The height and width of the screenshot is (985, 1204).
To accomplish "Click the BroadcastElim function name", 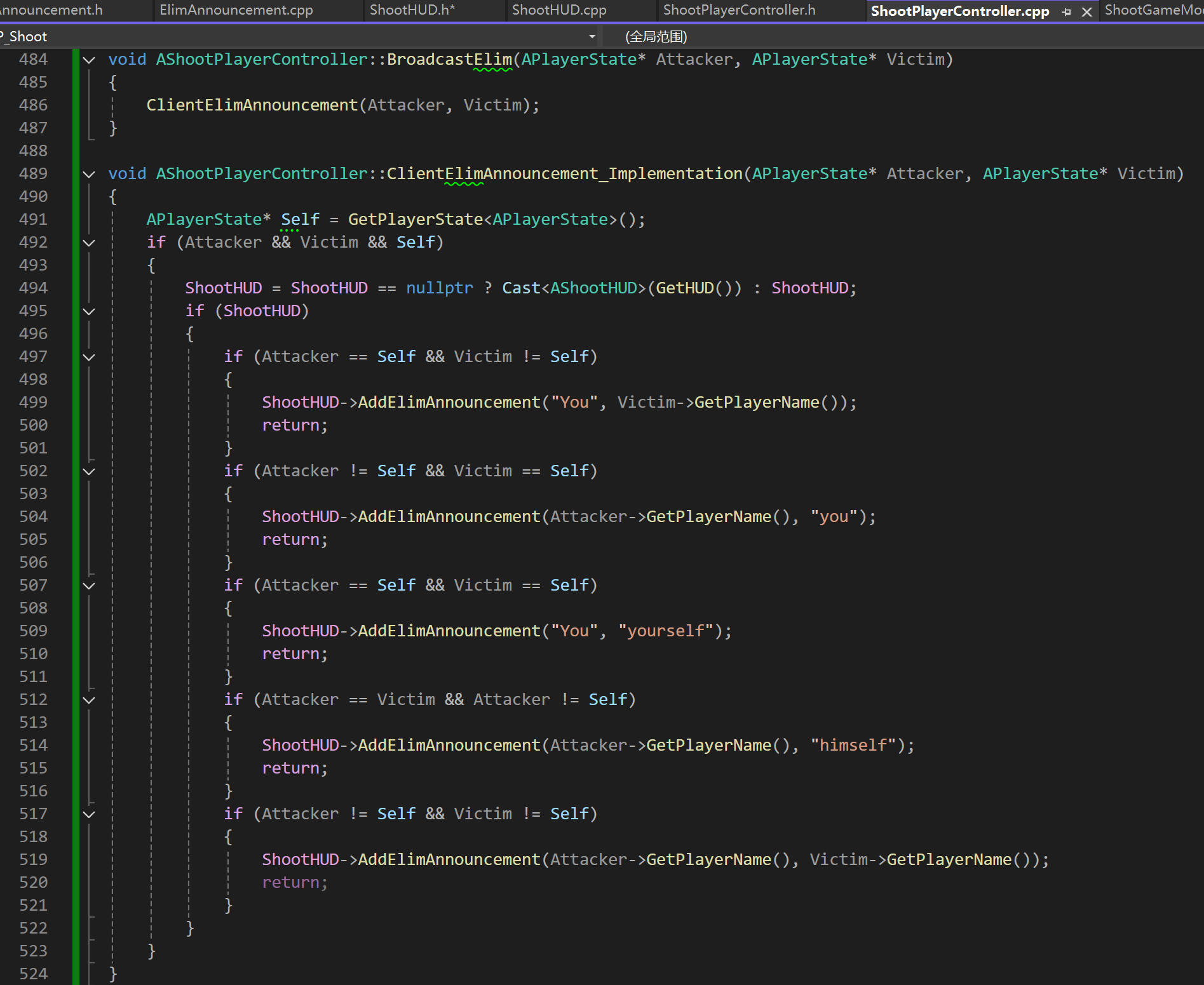I will tap(449, 59).
